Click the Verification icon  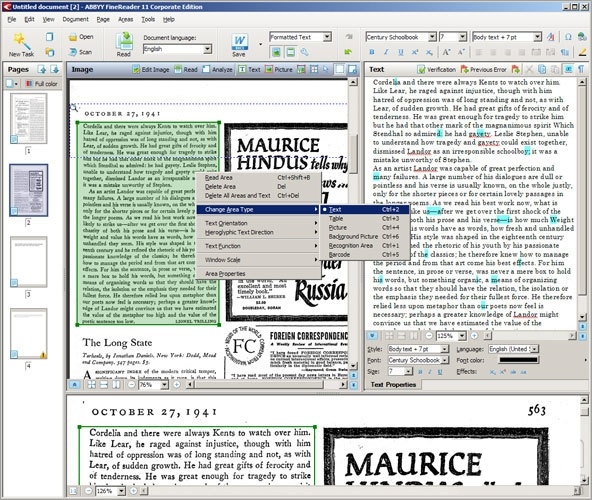click(421, 69)
